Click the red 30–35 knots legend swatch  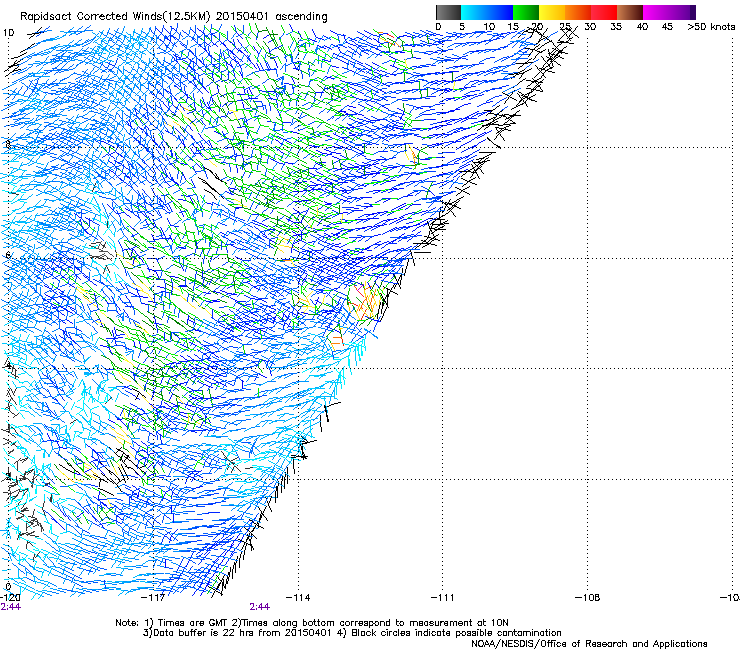tap(604, 12)
